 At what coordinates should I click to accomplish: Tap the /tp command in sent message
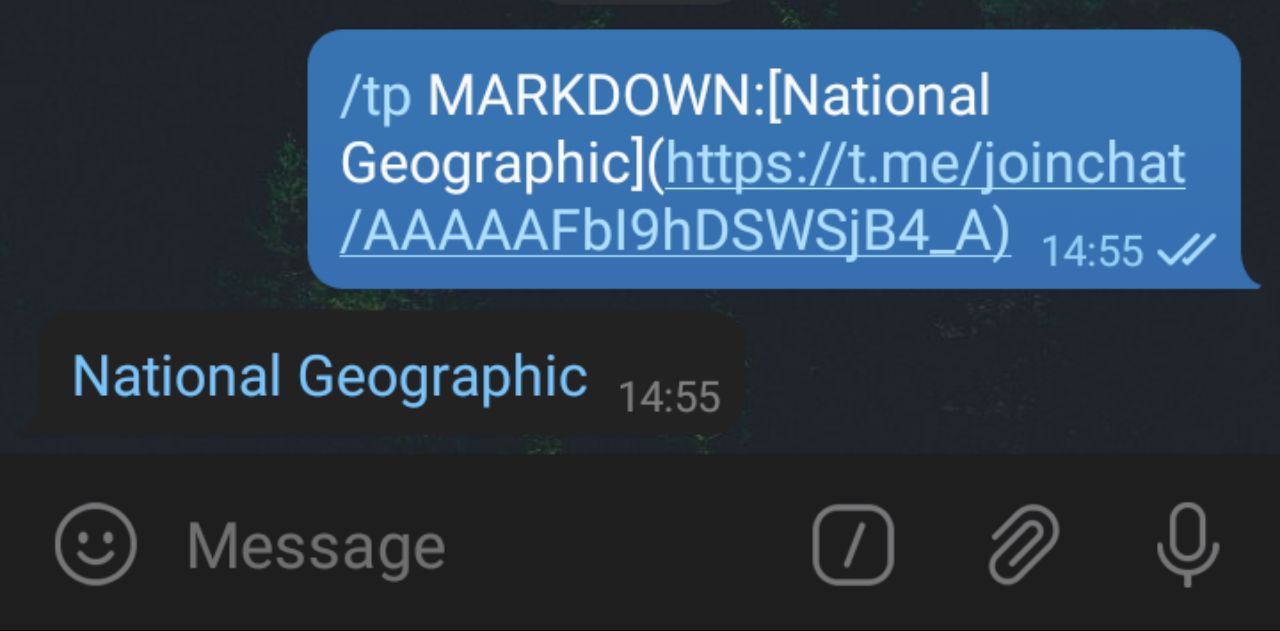(376, 98)
